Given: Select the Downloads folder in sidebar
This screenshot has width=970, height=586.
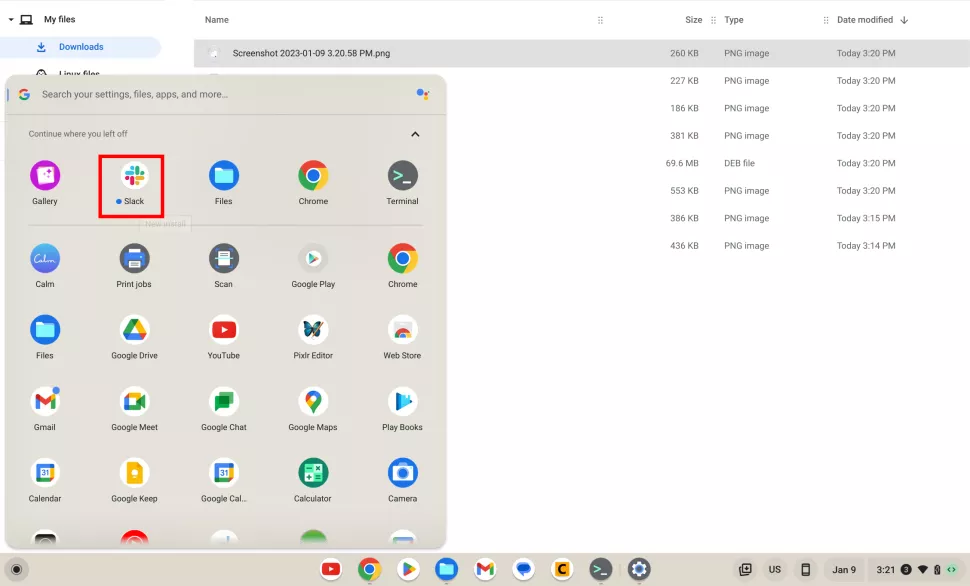Looking at the screenshot, I should coord(80,47).
